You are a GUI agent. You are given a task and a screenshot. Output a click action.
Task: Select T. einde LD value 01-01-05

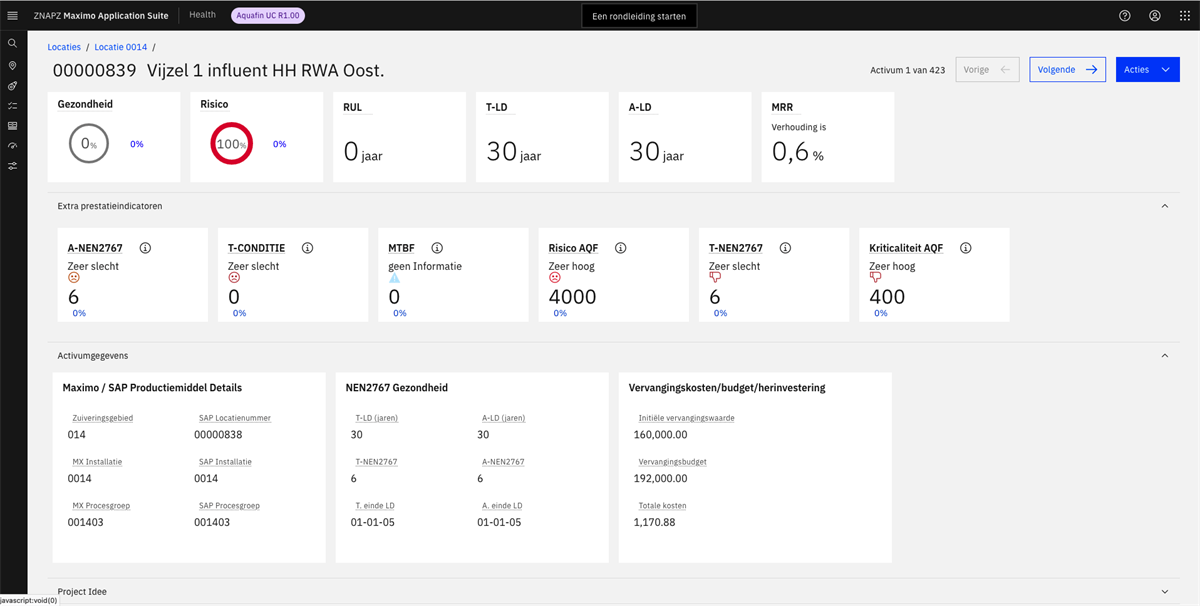(x=372, y=522)
